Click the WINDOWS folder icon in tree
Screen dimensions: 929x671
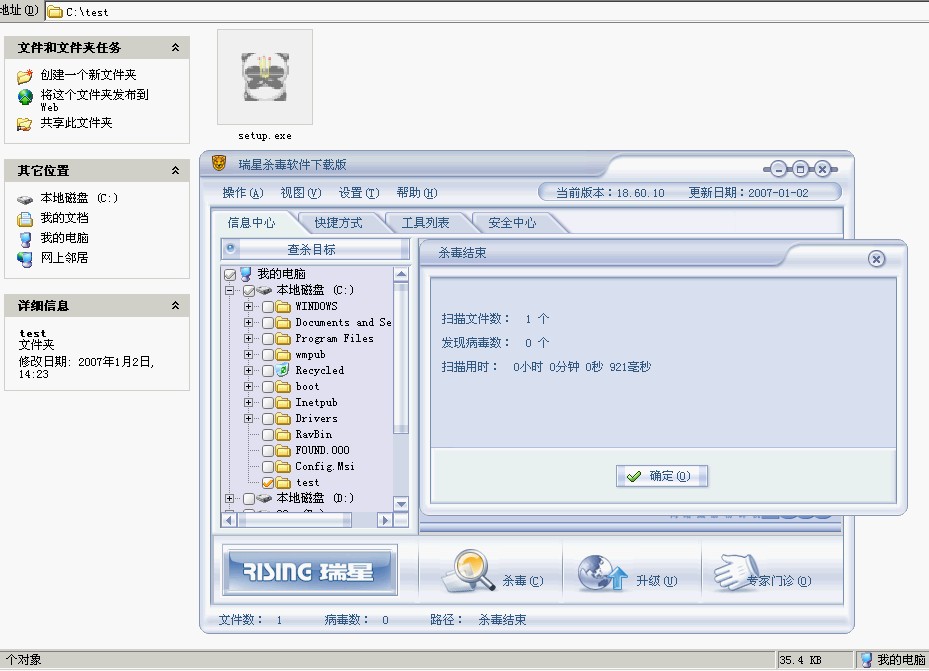(283, 307)
